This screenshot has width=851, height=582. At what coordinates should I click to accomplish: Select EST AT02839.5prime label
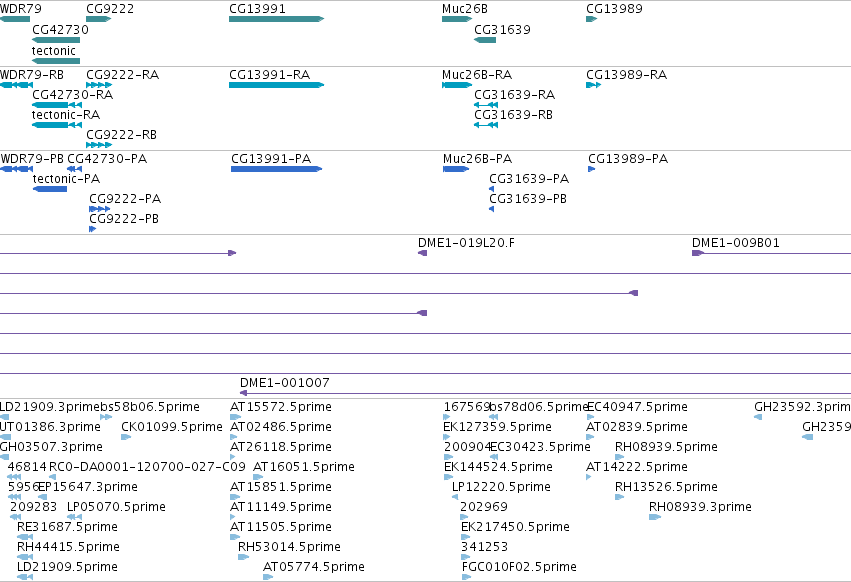click(x=637, y=427)
